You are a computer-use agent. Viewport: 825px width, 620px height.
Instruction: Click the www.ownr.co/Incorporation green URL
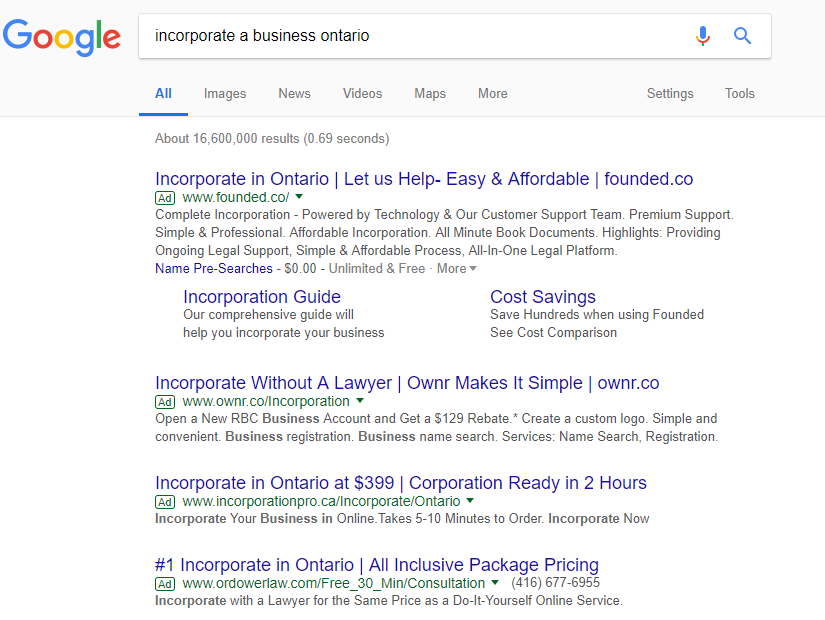click(266, 402)
